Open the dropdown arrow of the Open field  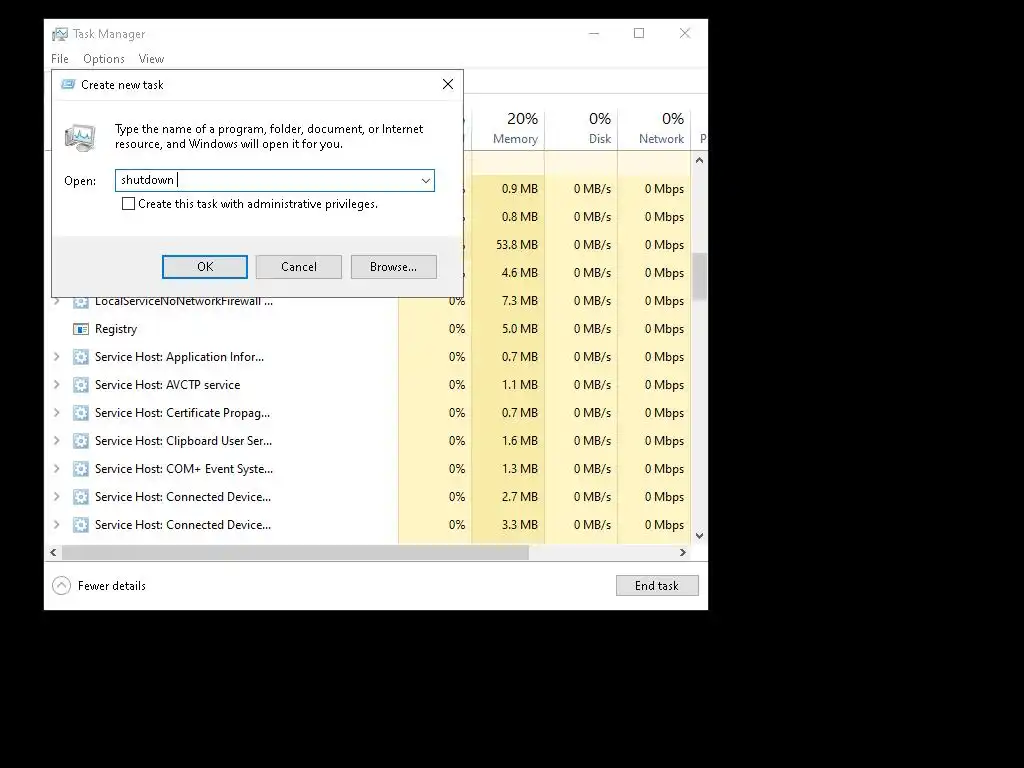[x=426, y=181]
